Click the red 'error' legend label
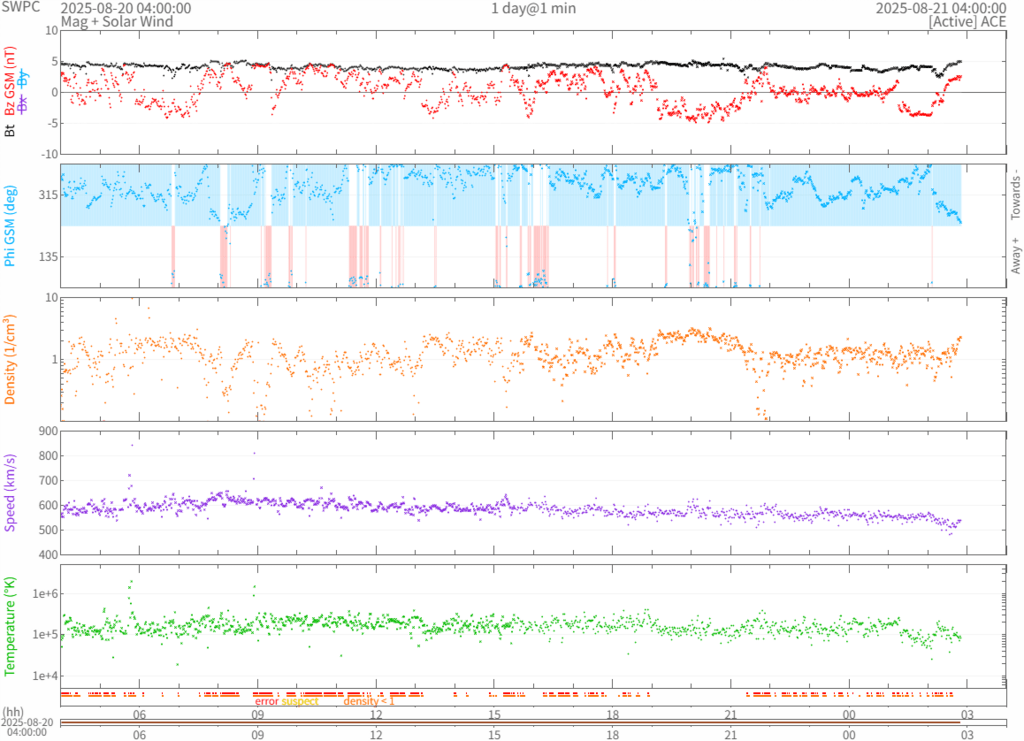 [x=266, y=701]
